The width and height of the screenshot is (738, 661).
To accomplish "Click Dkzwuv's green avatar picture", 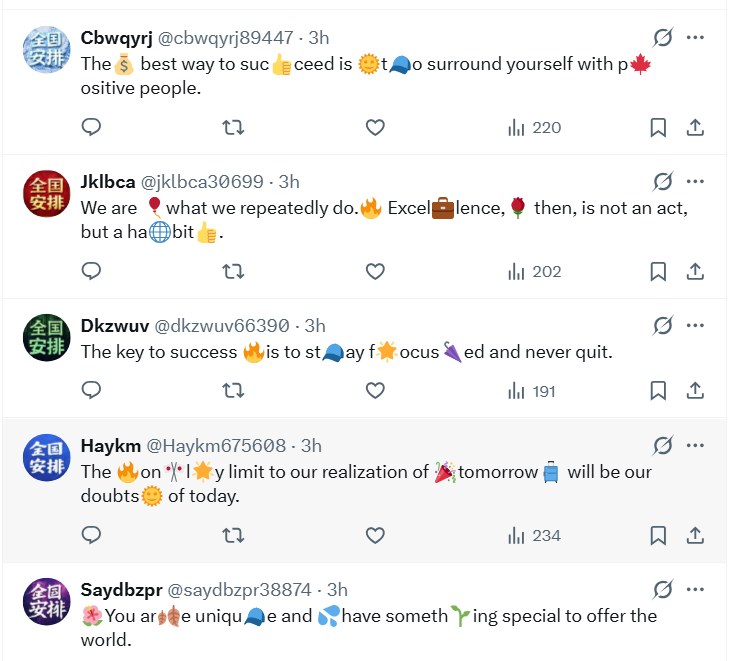I will (x=47, y=338).
